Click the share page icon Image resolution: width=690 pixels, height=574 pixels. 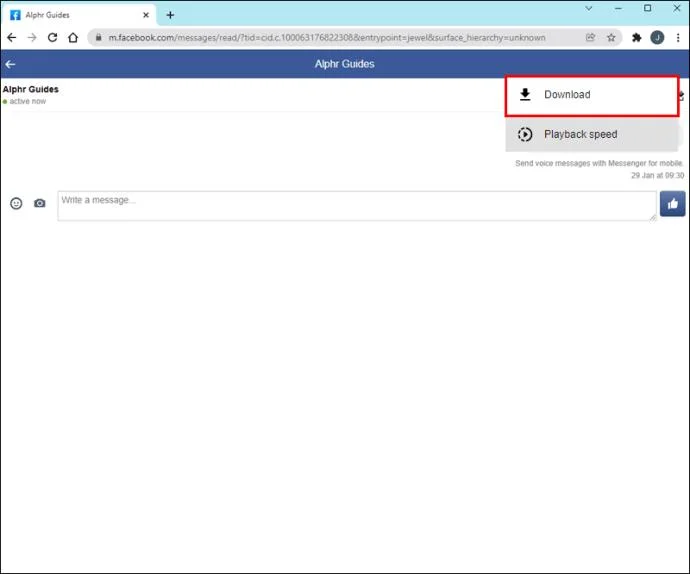tap(591, 37)
